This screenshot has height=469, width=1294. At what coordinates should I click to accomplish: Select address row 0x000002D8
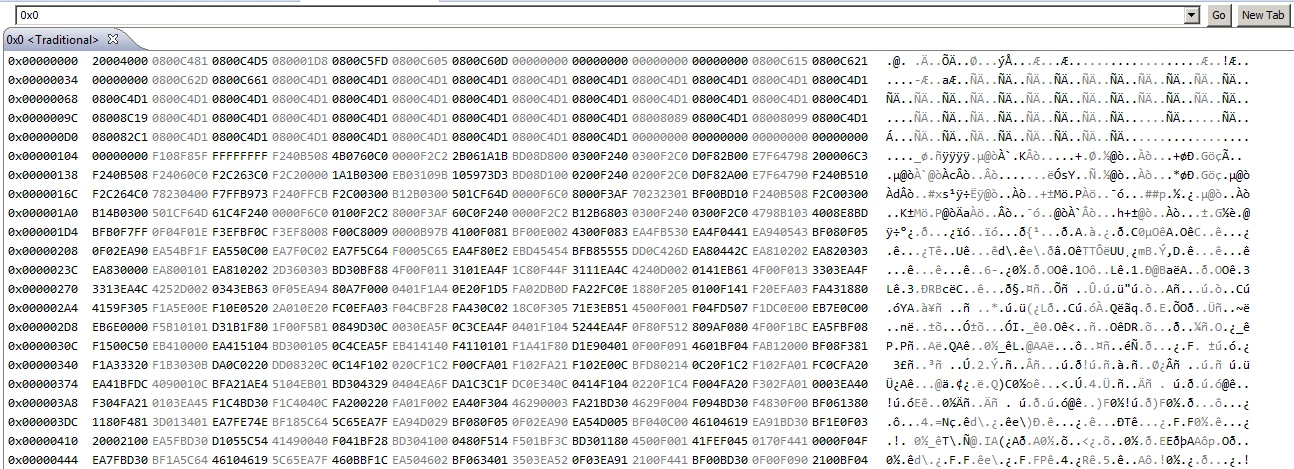(44, 329)
